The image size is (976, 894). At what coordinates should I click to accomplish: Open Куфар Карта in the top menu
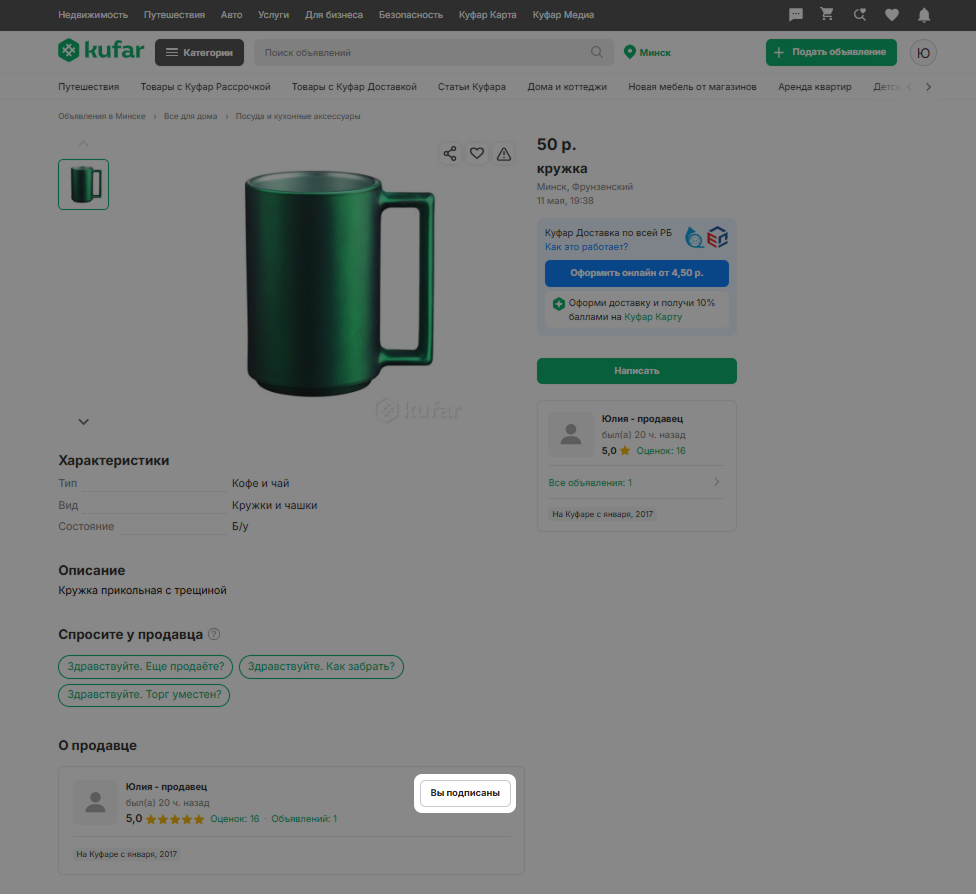coord(487,14)
